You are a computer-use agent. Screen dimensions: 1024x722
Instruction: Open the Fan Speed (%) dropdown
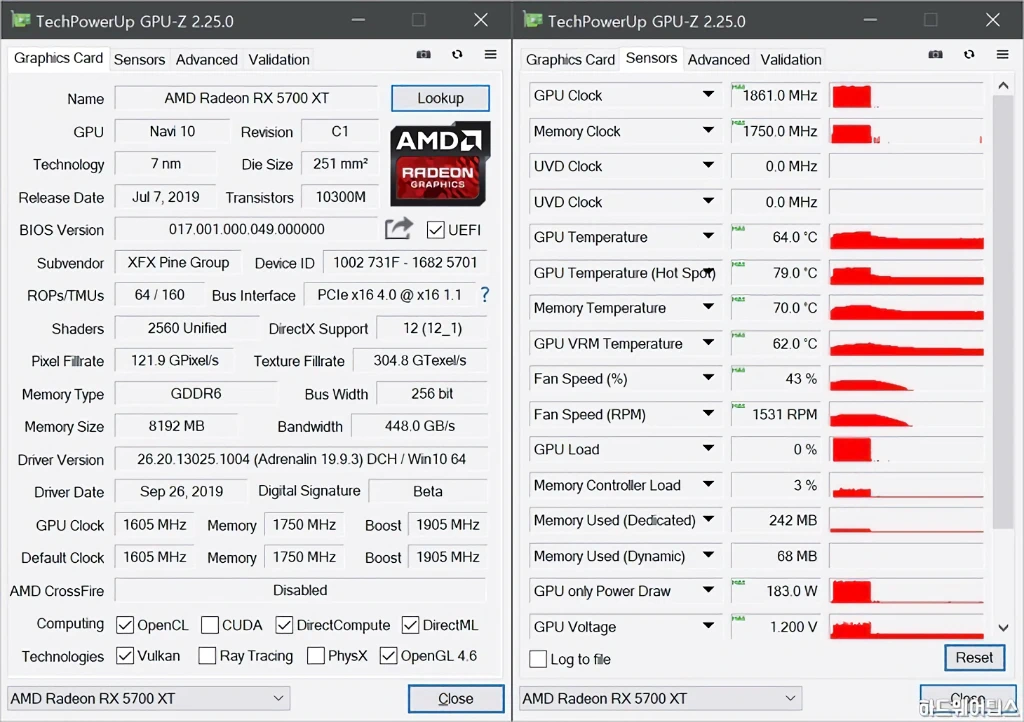coord(708,378)
